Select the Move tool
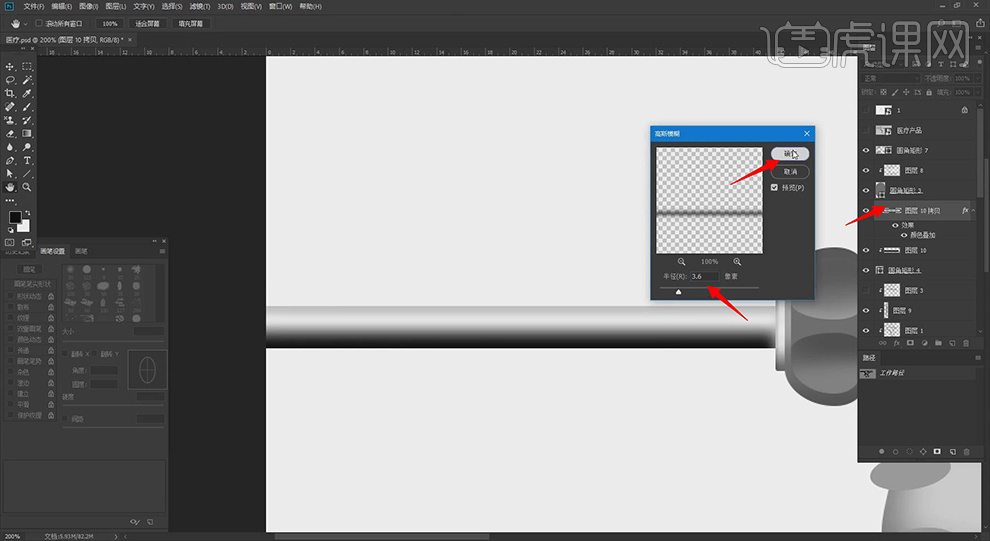 click(x=9, y=66)
